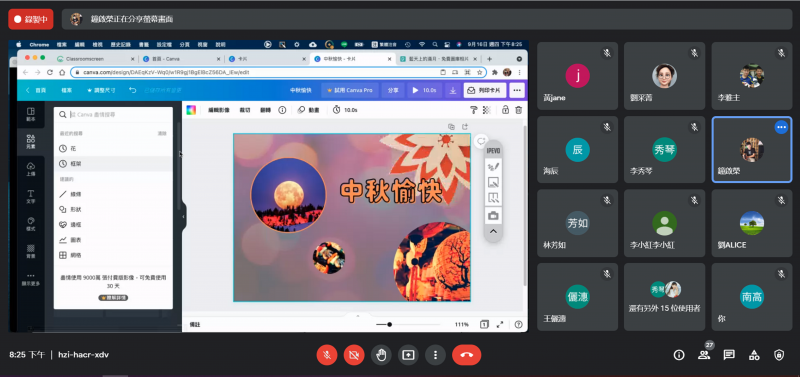Click the red leave call button
This screenshot has height=377, width=800.
467,355
